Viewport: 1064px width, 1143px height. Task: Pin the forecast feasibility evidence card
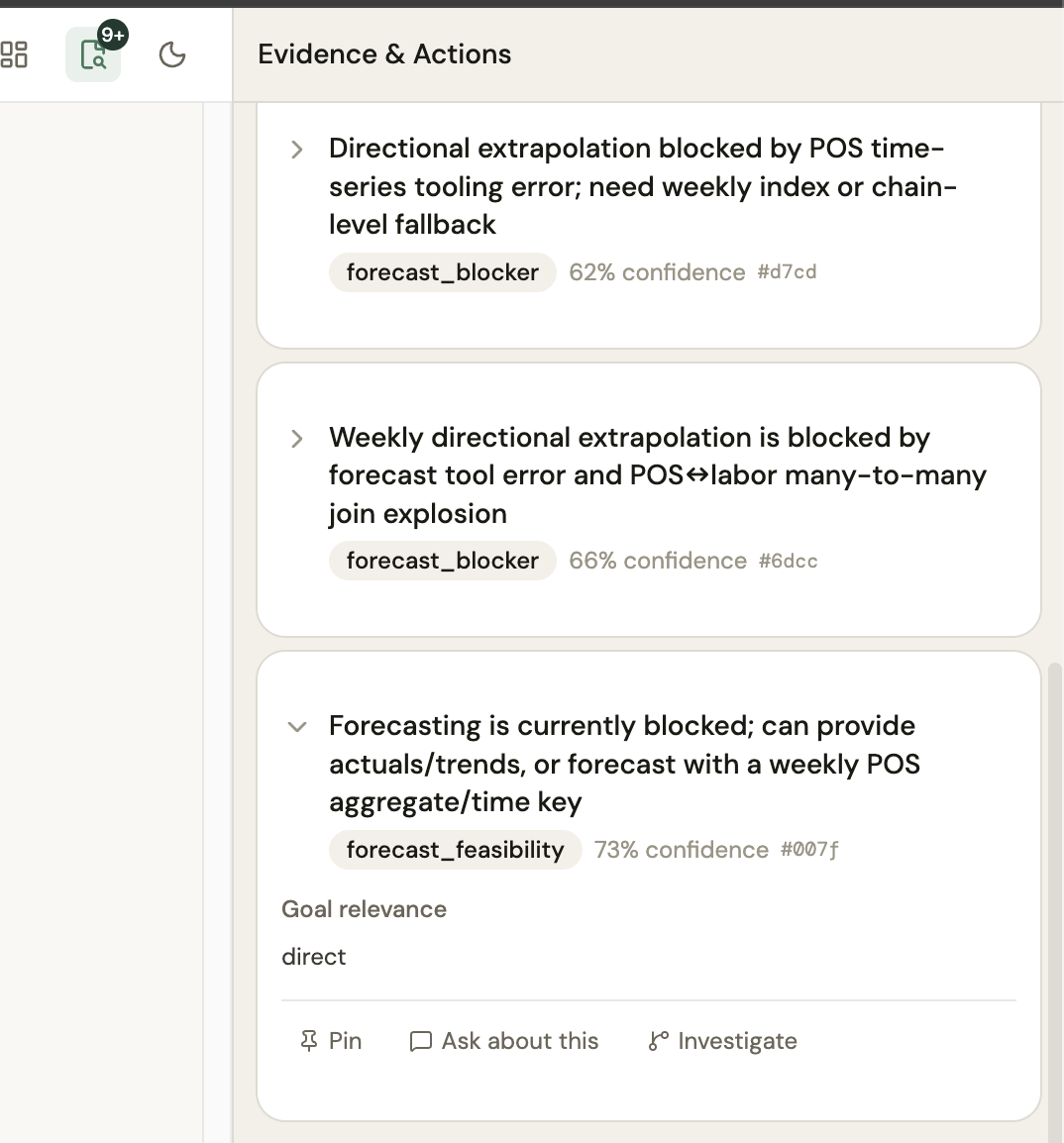click(x=332, y=1040)
